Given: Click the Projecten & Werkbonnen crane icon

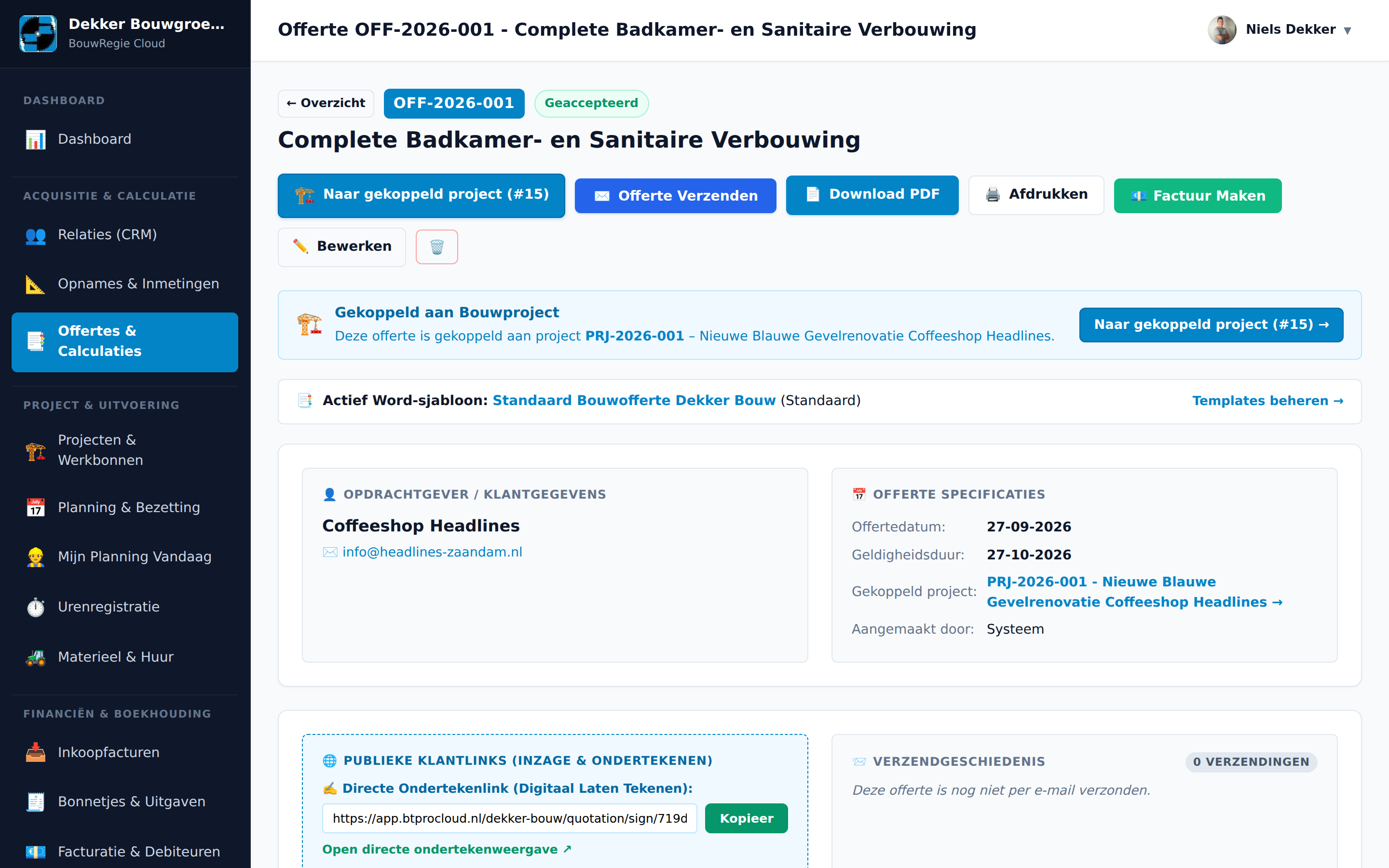Looking at the screenshot, I should 36,450.
